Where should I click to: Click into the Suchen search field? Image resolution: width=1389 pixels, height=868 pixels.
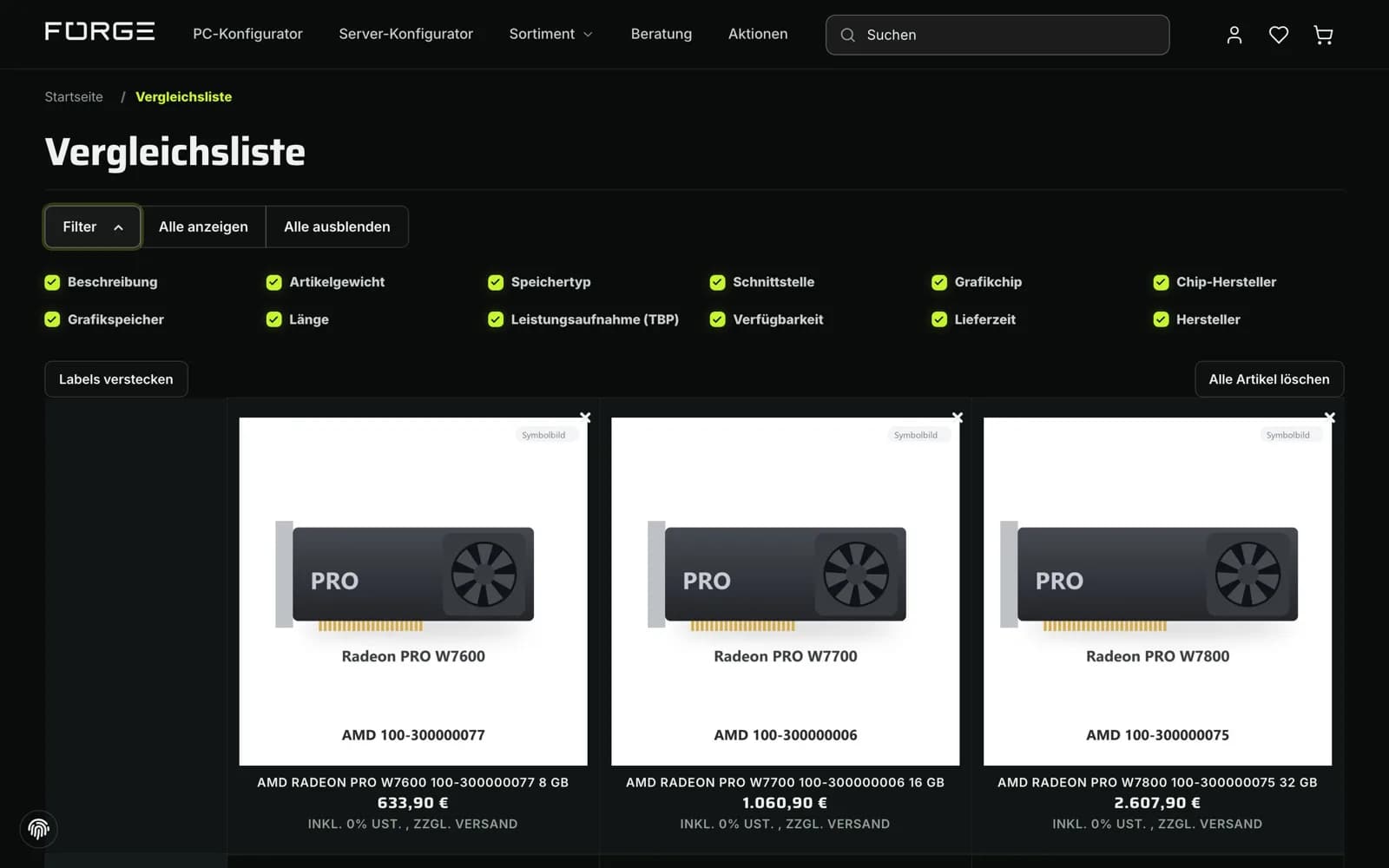(x=997, y=35)
